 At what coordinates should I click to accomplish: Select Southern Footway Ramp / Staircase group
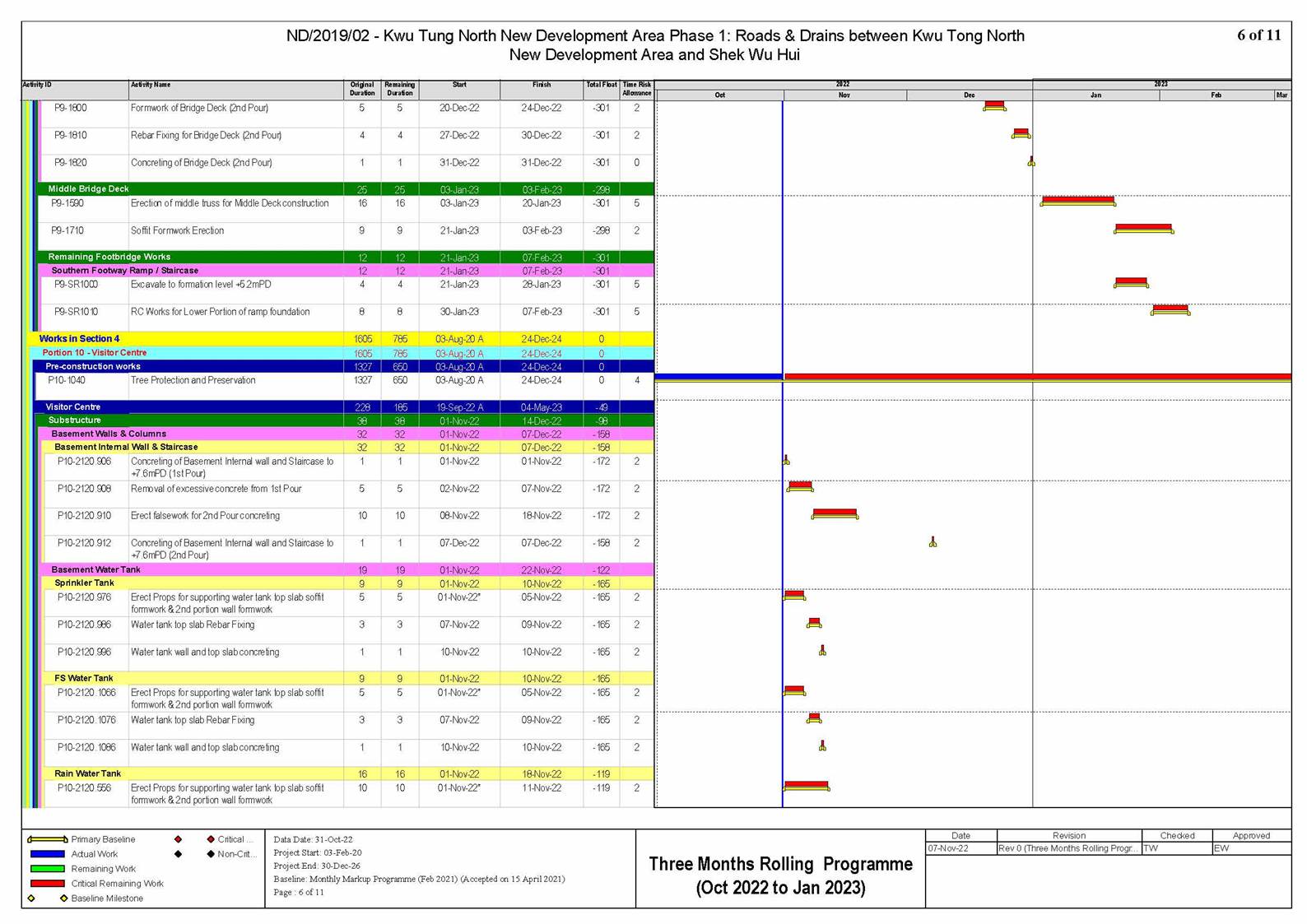347,271
